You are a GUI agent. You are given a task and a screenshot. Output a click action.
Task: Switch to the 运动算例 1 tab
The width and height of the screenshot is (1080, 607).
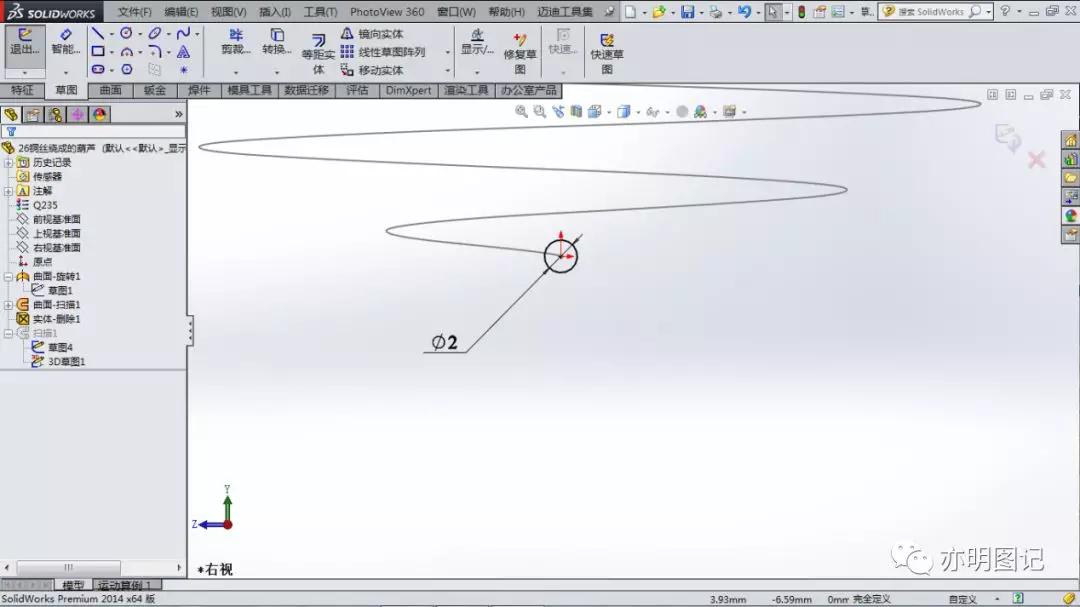point(125,585)
